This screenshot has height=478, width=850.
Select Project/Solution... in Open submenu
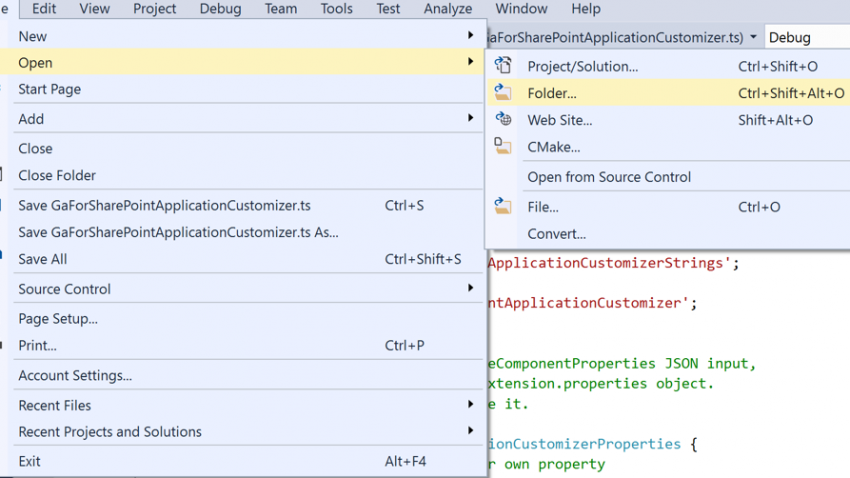pos(668,66)
